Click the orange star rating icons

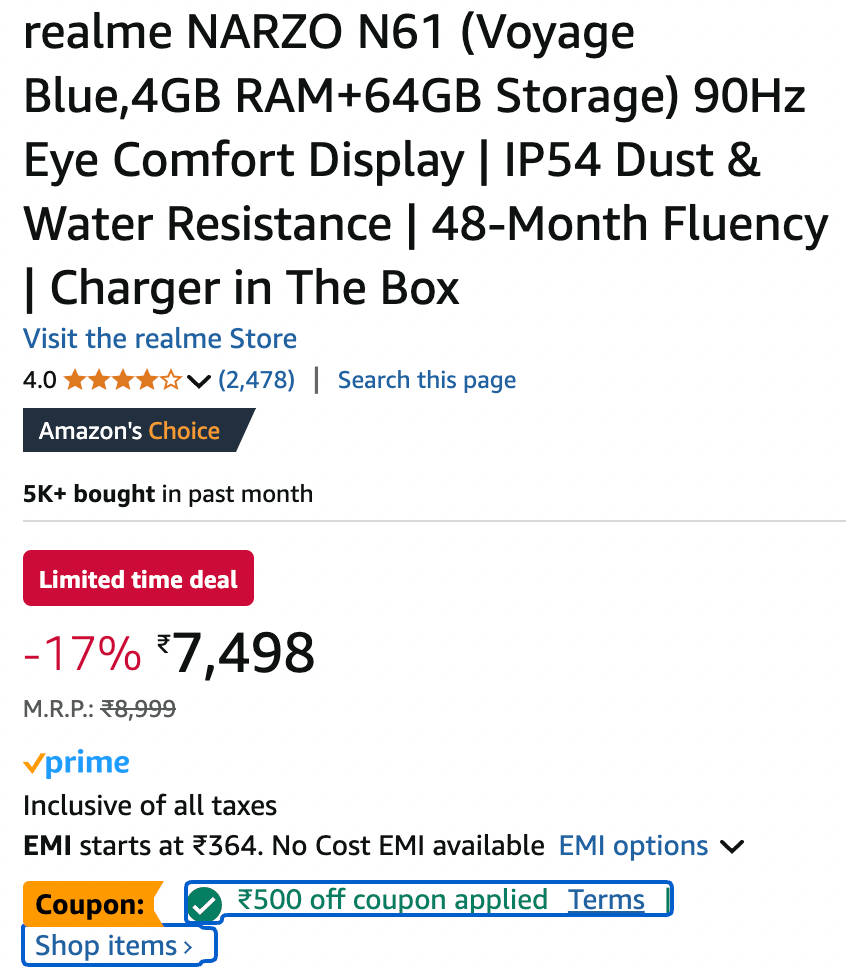coord(123,381)
